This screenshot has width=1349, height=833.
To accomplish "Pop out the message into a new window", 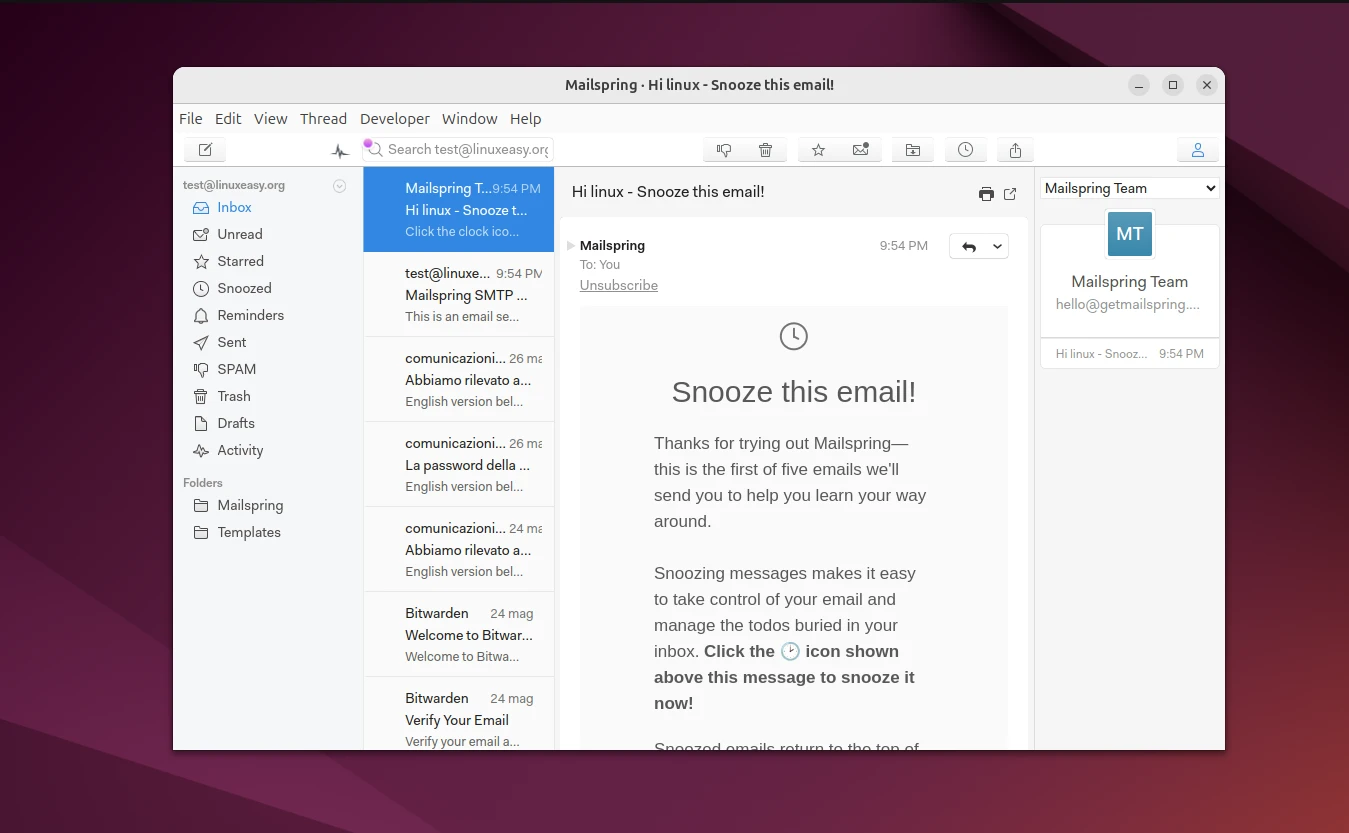I will click(1010, 193).
